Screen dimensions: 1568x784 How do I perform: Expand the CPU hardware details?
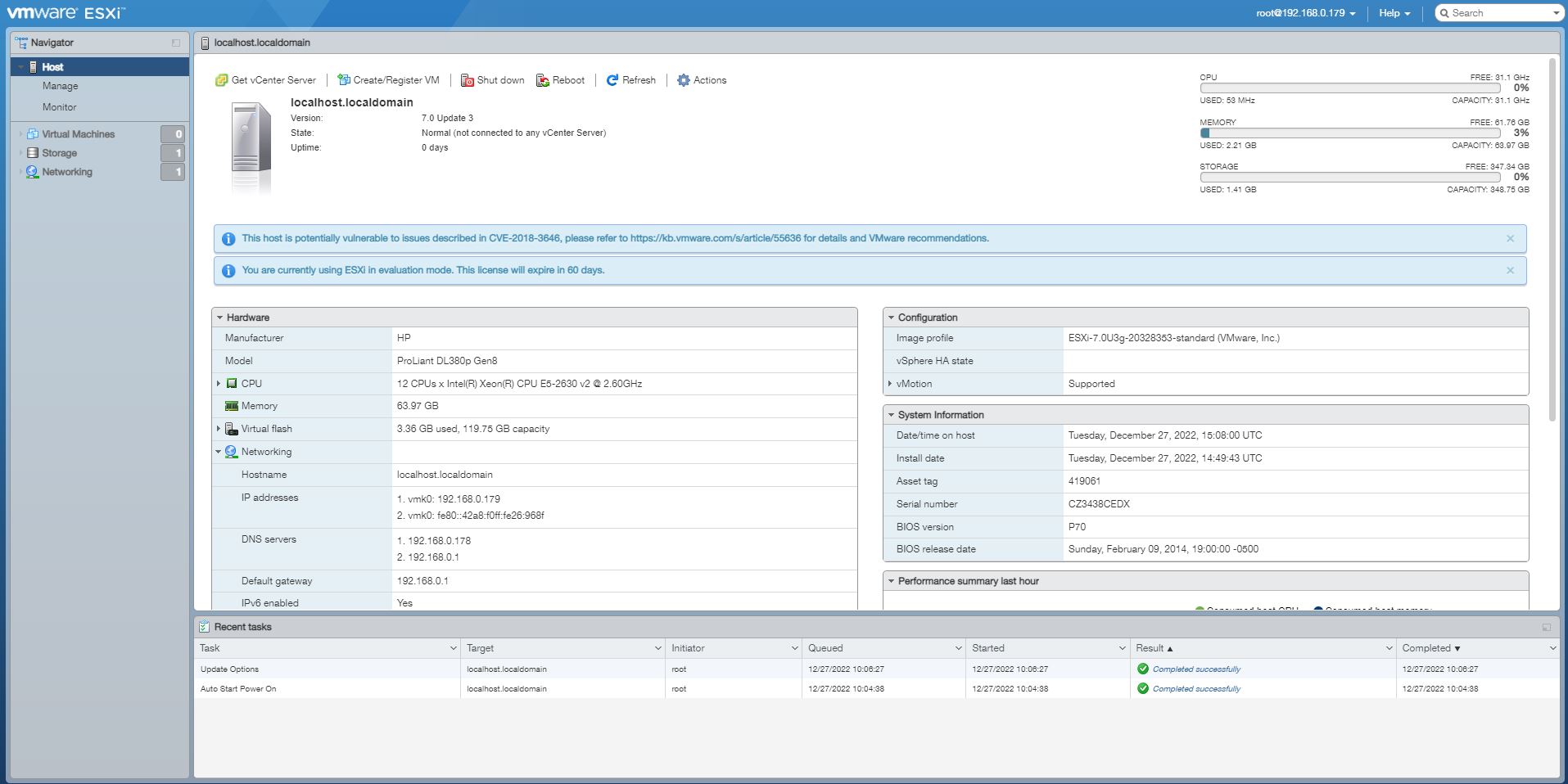[x=218, y=383]
